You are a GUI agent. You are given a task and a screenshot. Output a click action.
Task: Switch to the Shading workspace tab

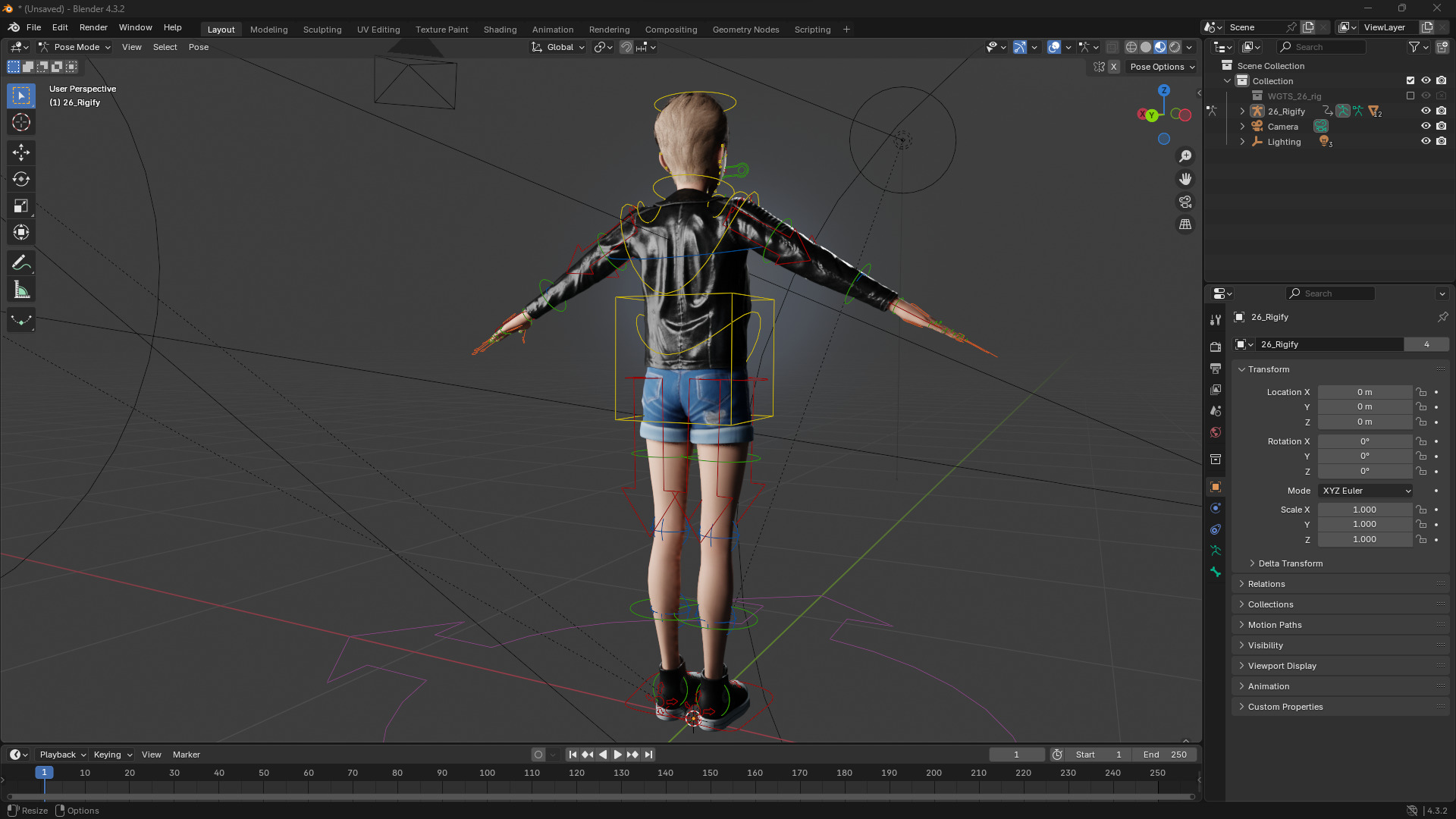(500, 30)
